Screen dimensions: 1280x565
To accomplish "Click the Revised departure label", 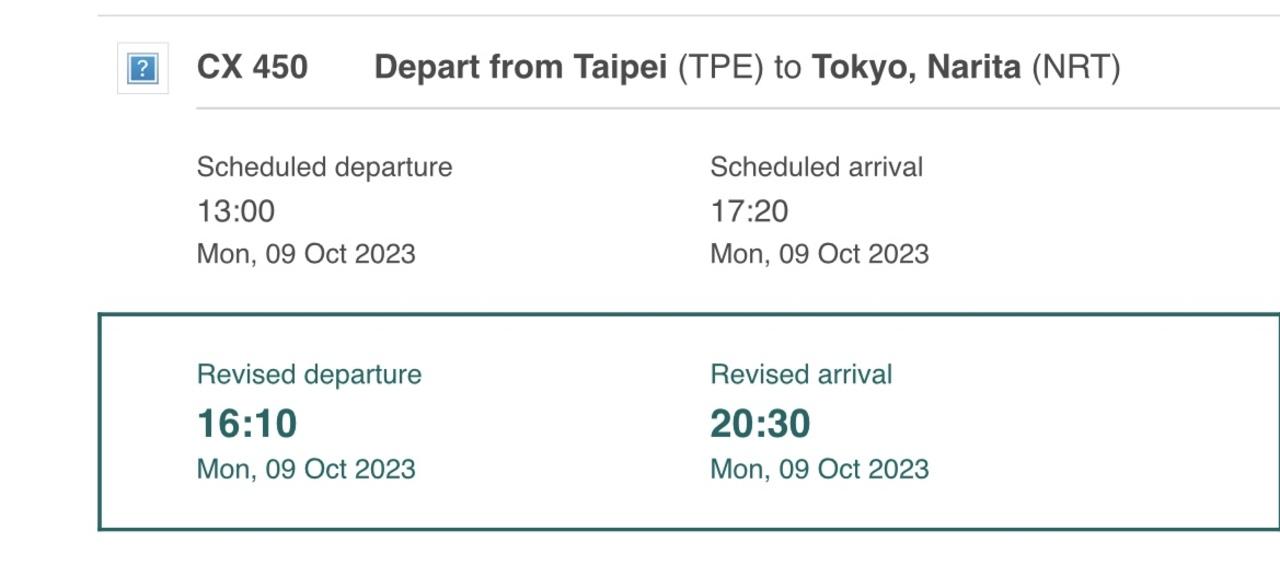I will (x=309, y=375).
